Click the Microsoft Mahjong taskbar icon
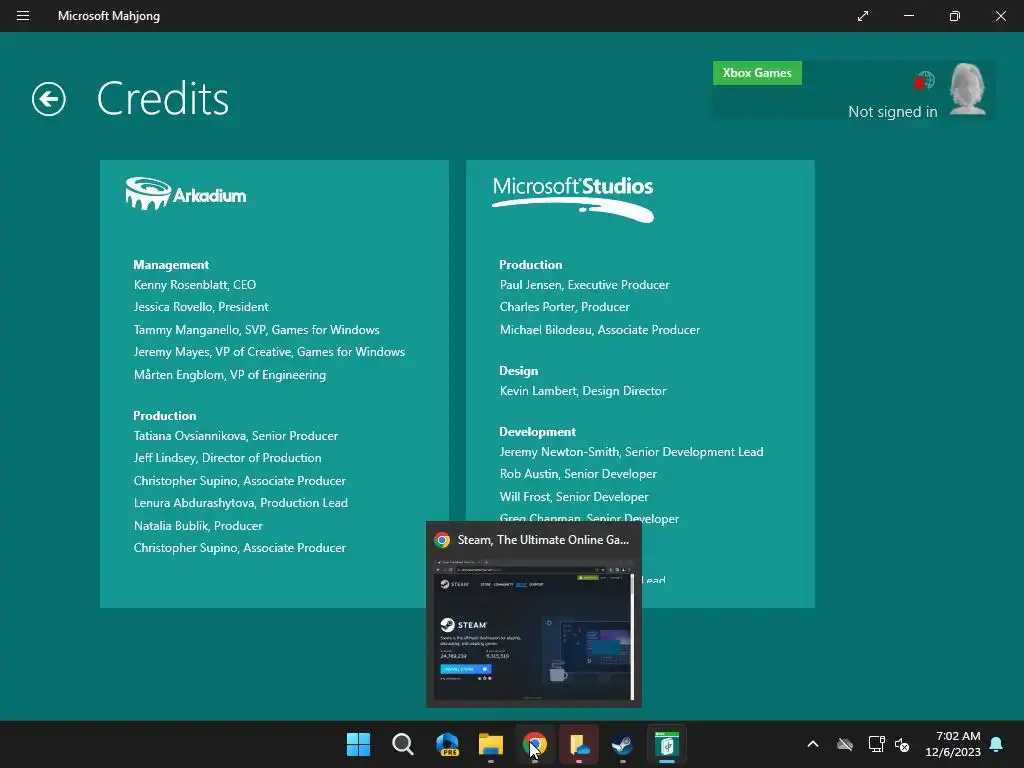This screenshot has width=1024, height=768. pos(667,744)
